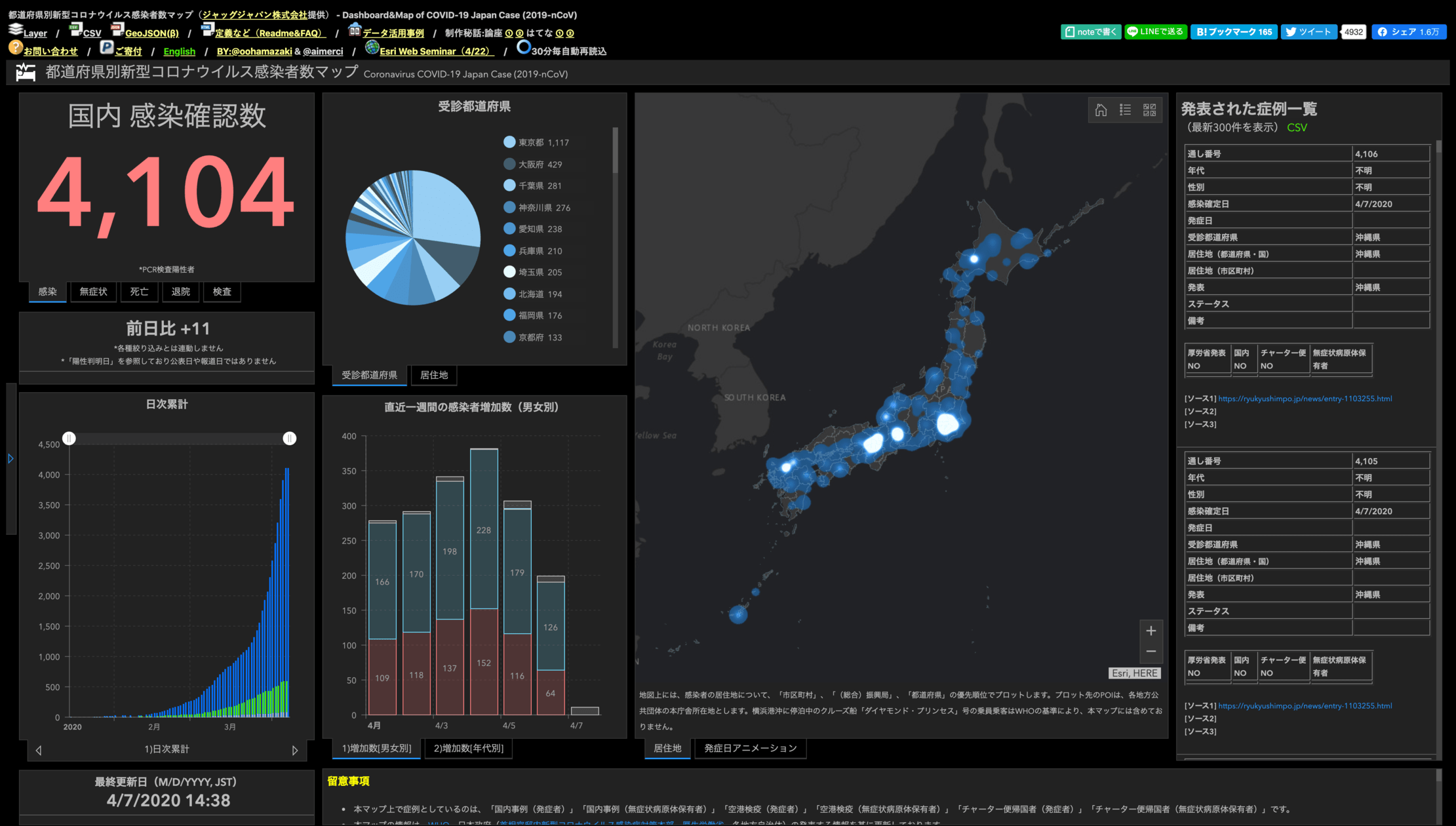Click the zoom-in button on the map
The image size is (1456, 826).
point(1152,632)
